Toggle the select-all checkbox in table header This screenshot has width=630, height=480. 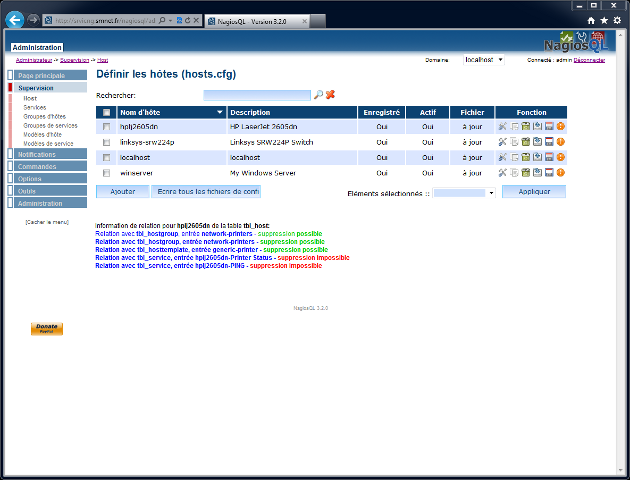[107, 112]
